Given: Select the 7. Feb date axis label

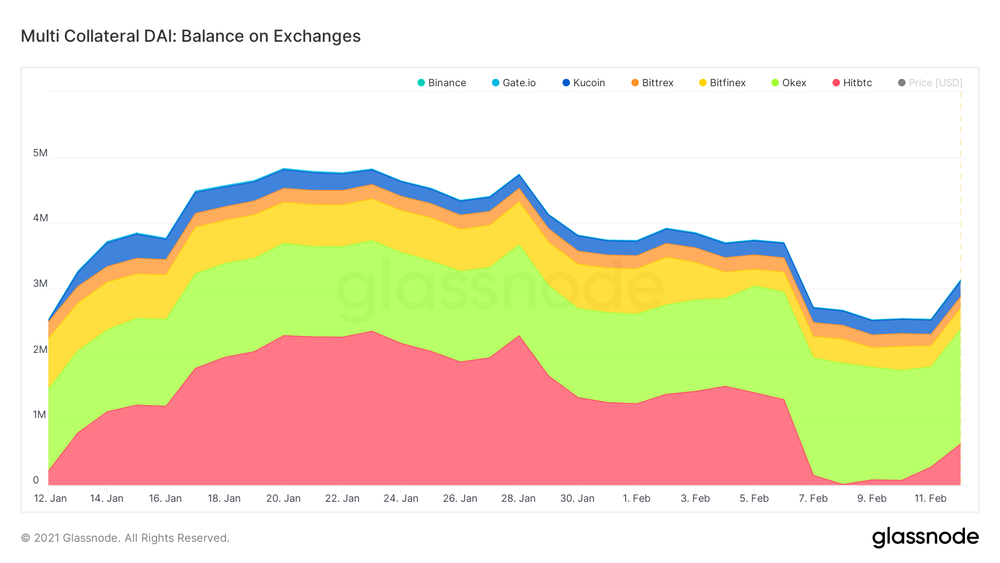Looking at the screenshot, I should 813,499.
